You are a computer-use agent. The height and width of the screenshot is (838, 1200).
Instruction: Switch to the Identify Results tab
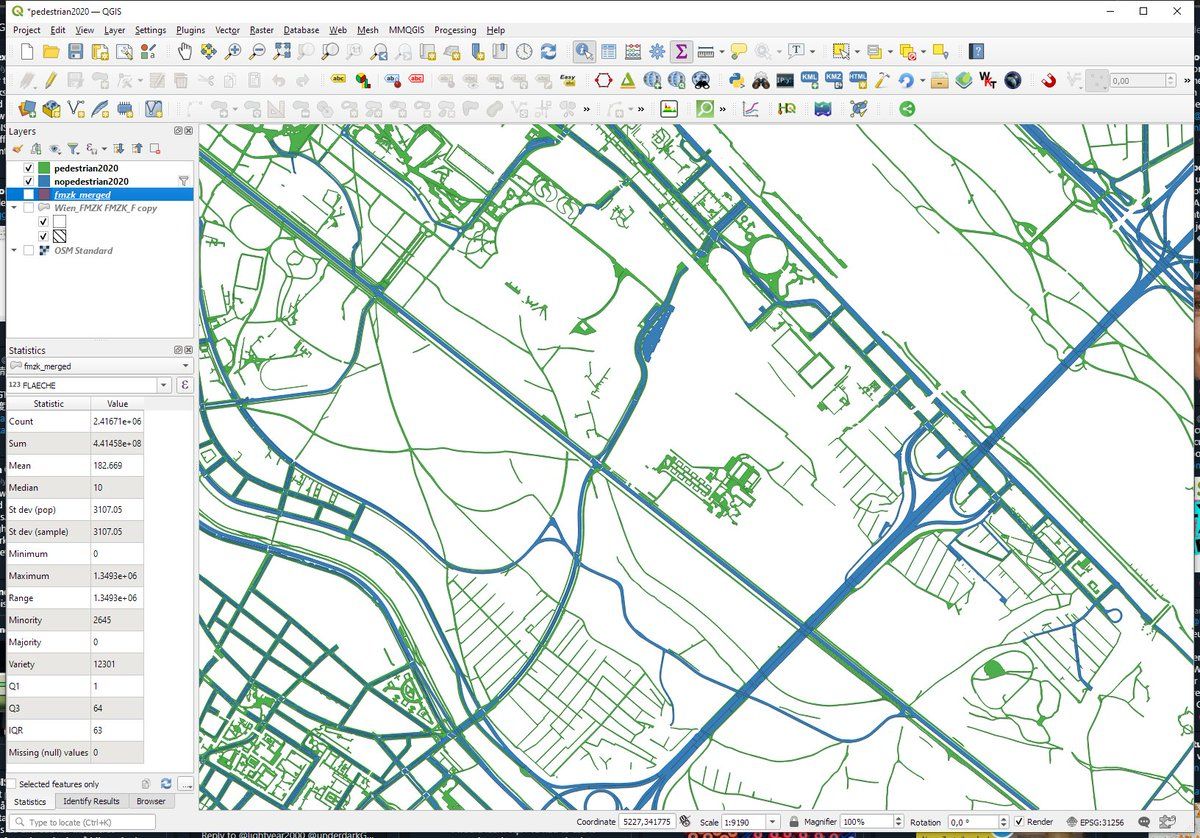pos(91,801)
